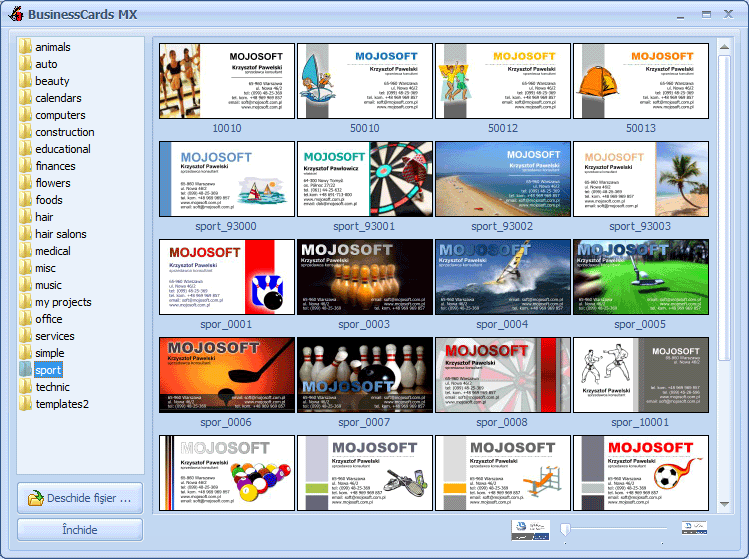Choose the gym bench template
Image resolution: width=749 pixels, height=559 pixels.
pyautogui.click(x=503, y=473)
